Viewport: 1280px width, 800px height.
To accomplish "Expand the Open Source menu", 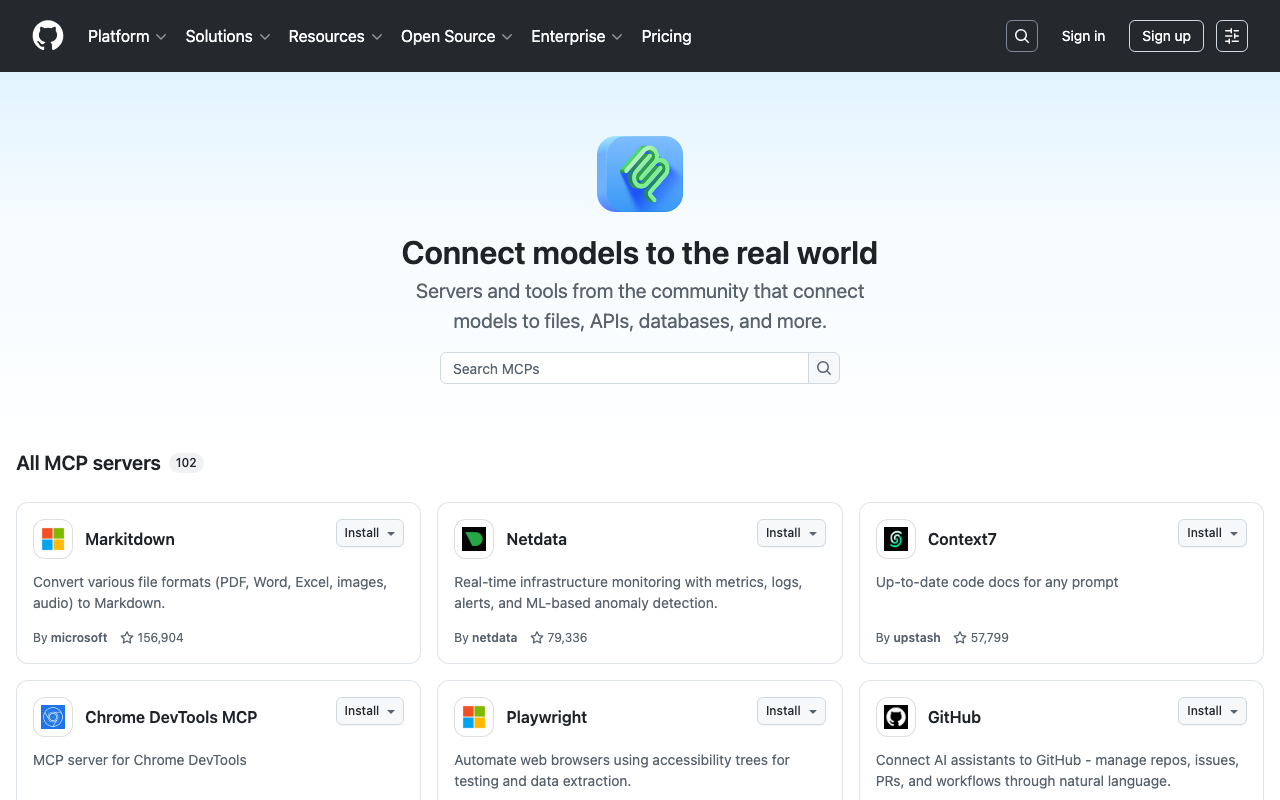I will tap(457, 36).
